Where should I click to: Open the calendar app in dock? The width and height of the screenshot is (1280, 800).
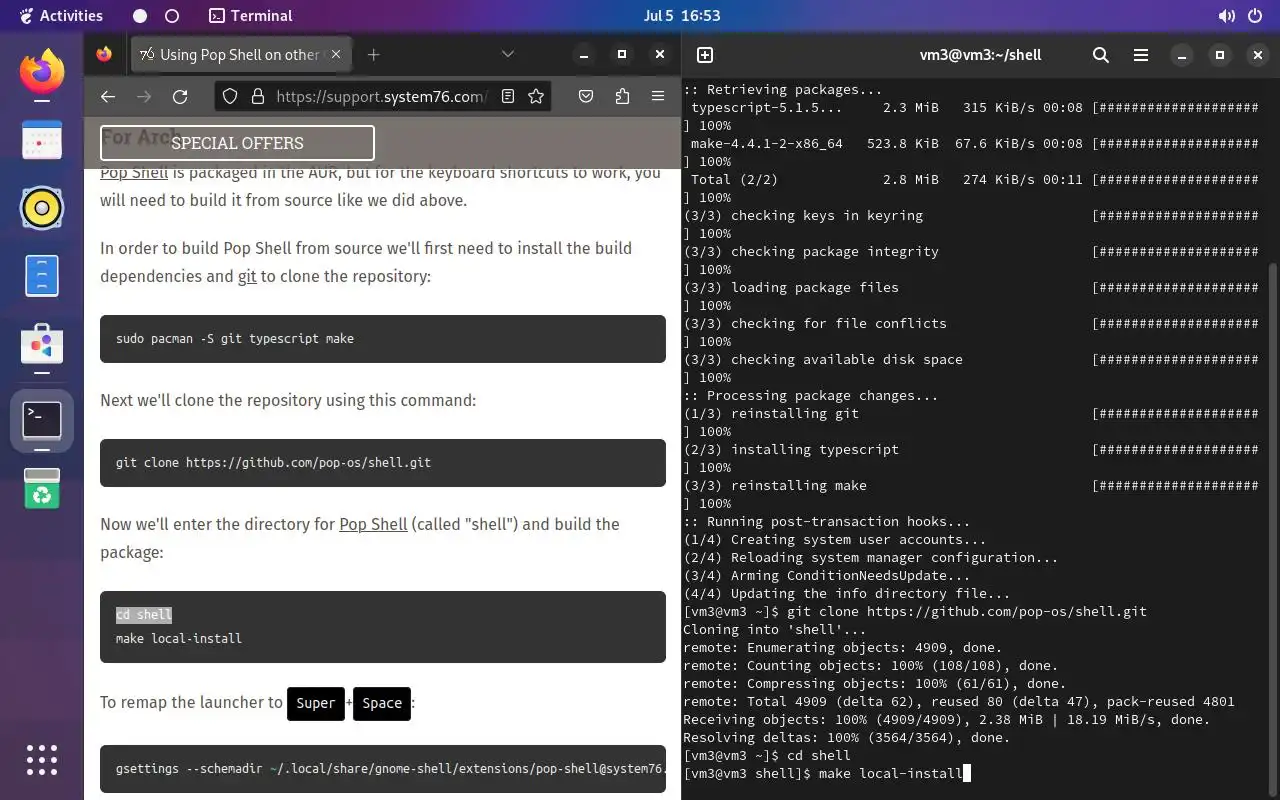42,140
